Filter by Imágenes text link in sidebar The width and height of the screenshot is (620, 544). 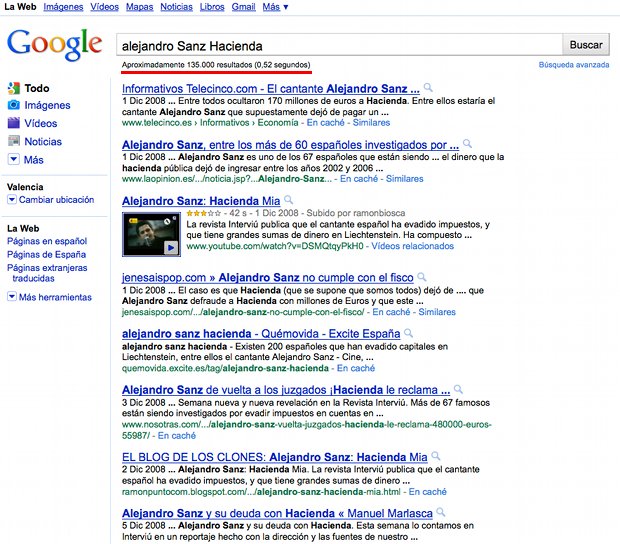(x=47, y=105)
